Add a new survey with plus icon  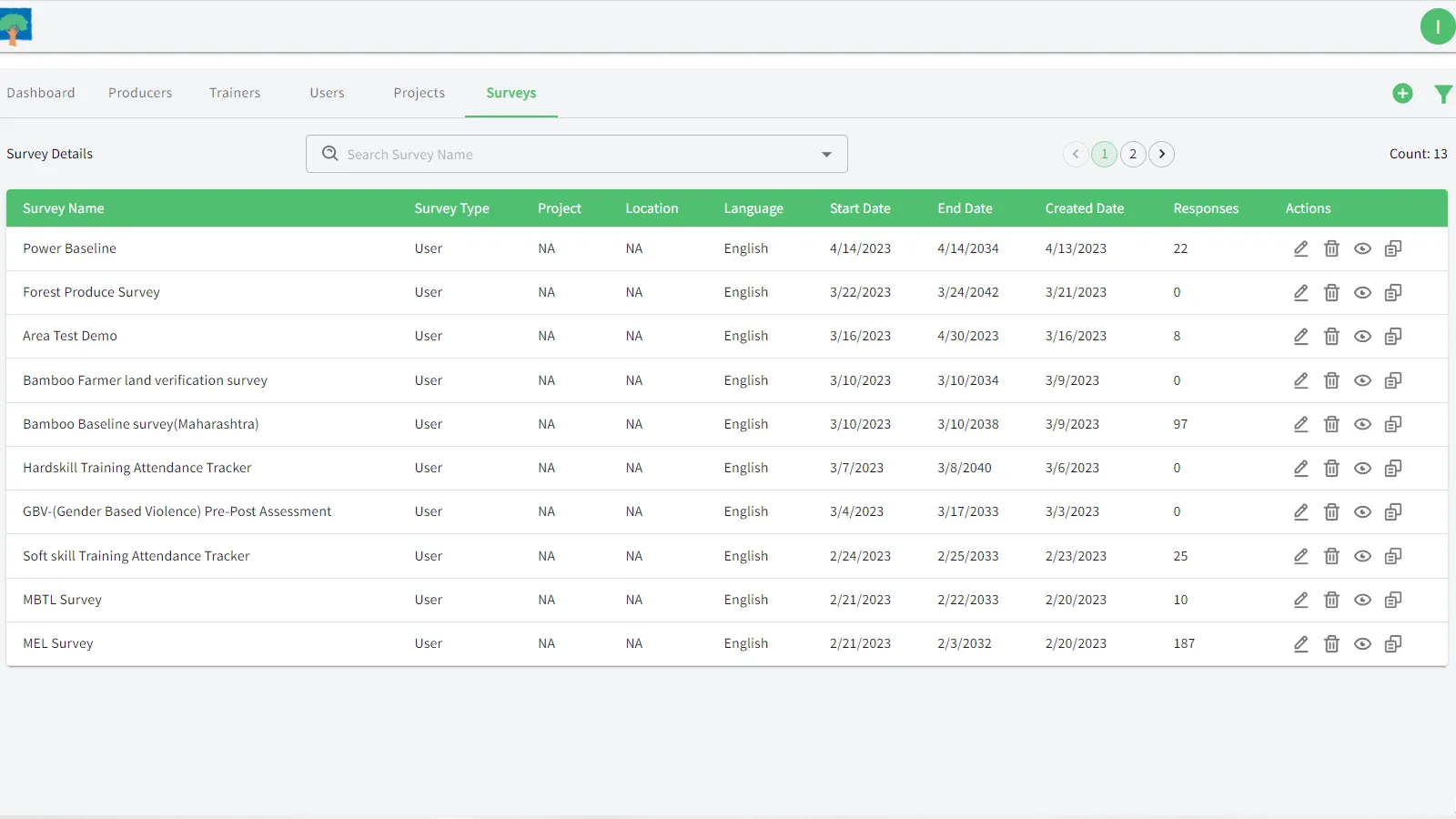pos(1402,93)
